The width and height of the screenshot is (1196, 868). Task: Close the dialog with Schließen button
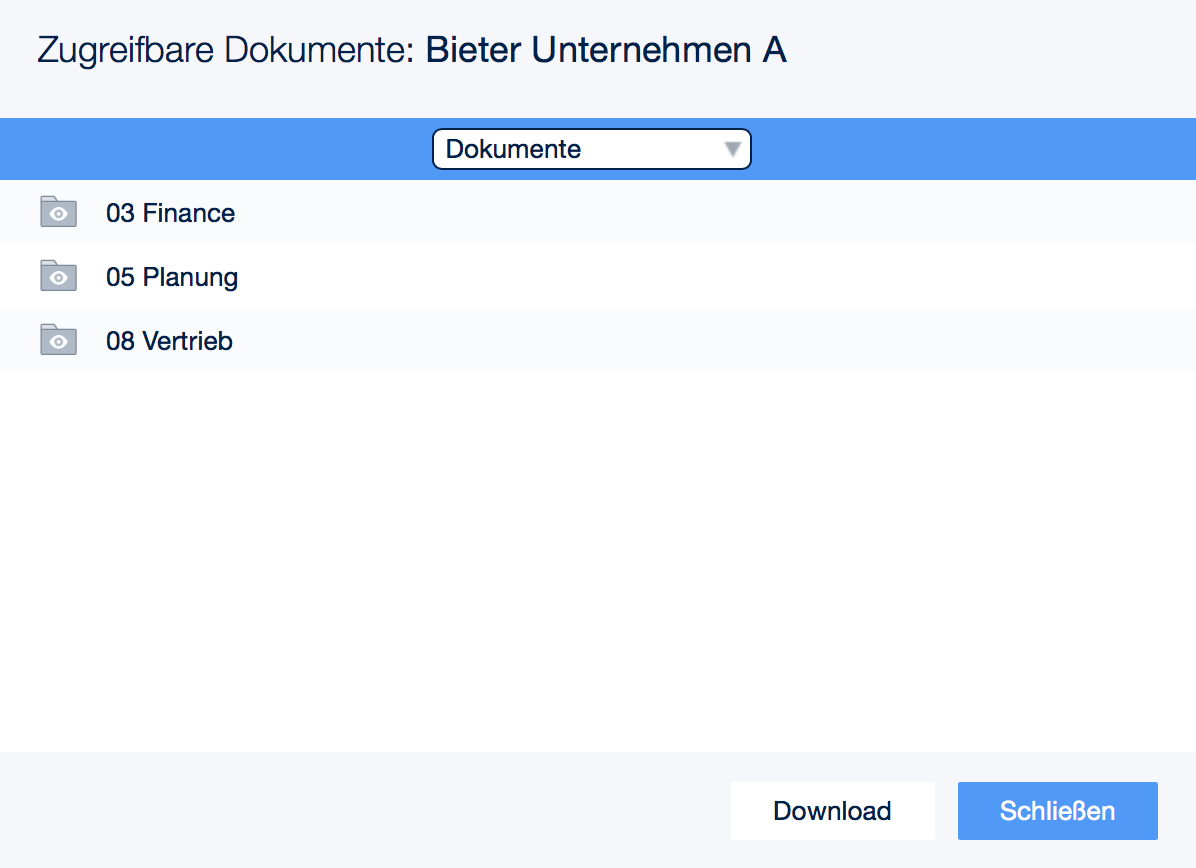click(1057, 811)
